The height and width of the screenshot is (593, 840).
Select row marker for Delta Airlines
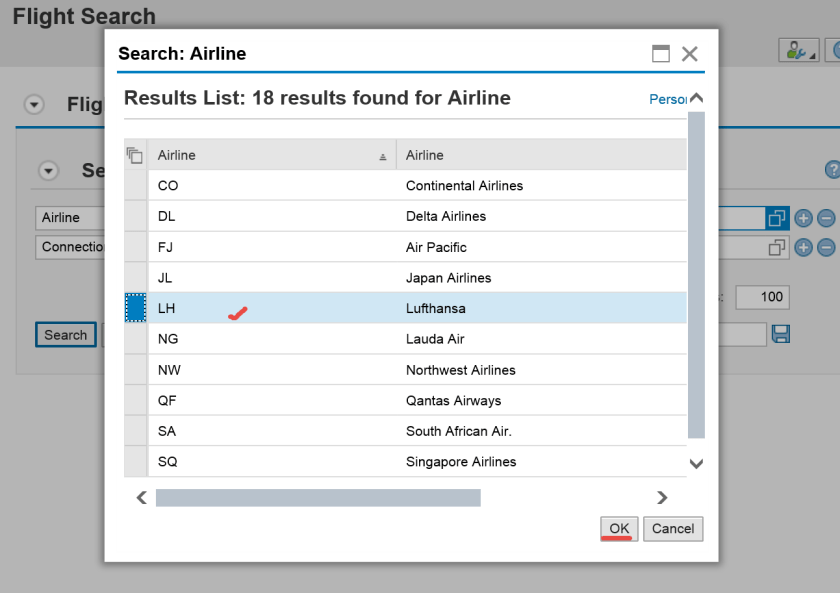135,217
